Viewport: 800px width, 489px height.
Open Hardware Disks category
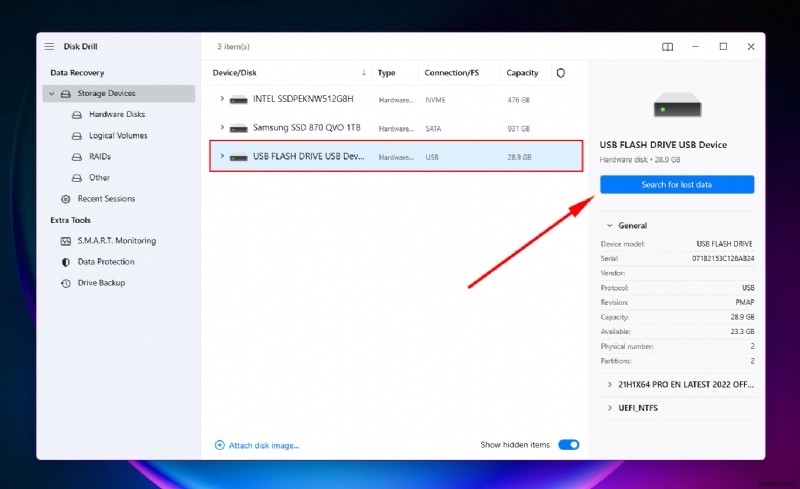[117, 114]
